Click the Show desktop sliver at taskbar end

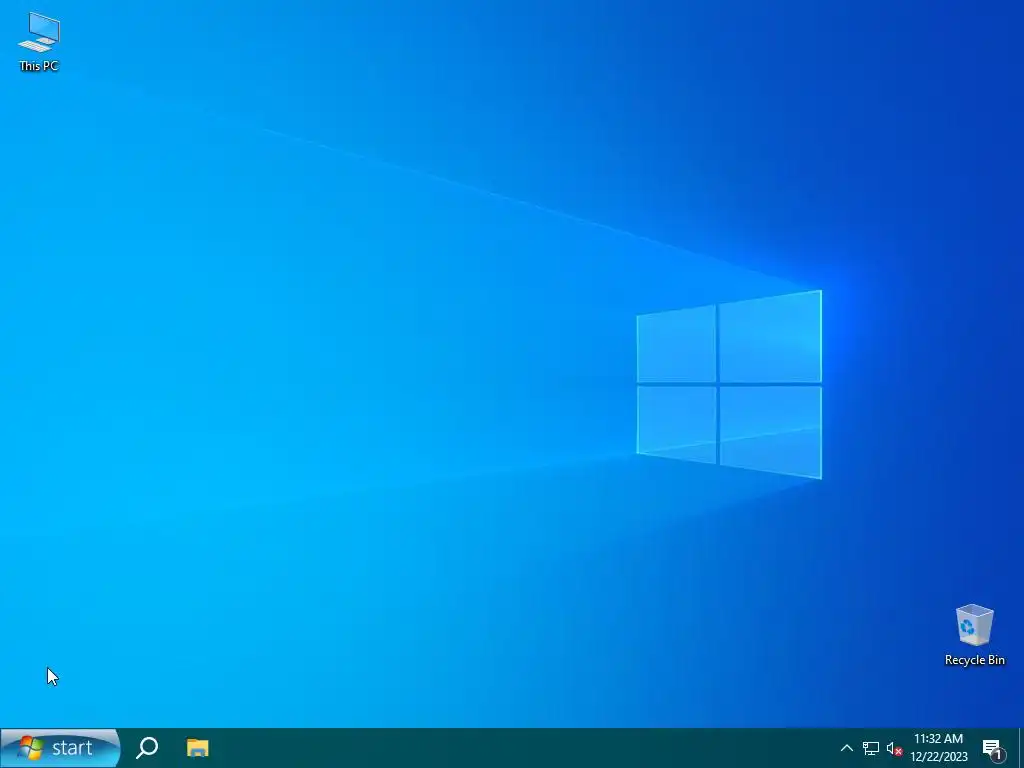[x=1021, y=748]
